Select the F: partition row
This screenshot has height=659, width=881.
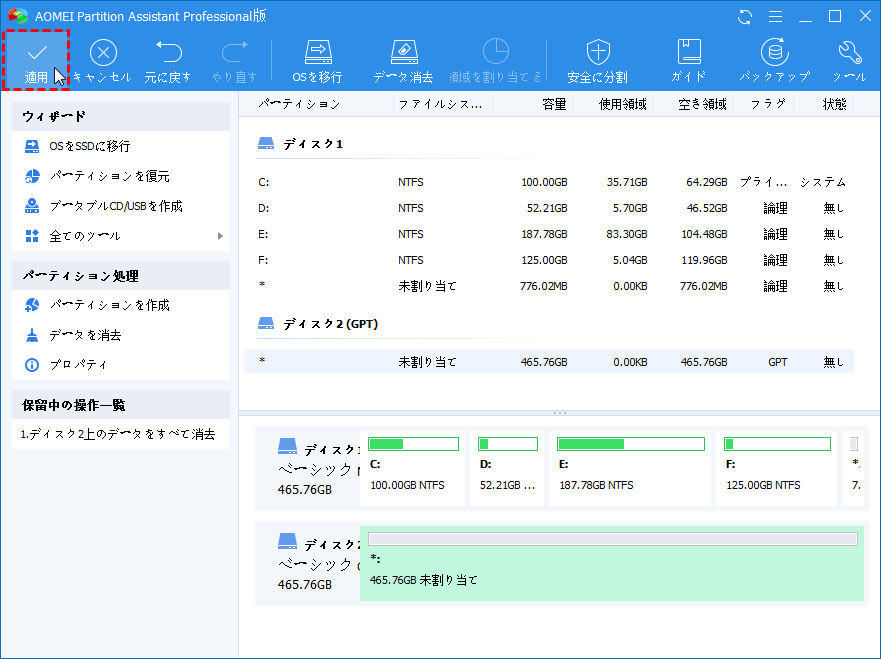pos(549,260)
